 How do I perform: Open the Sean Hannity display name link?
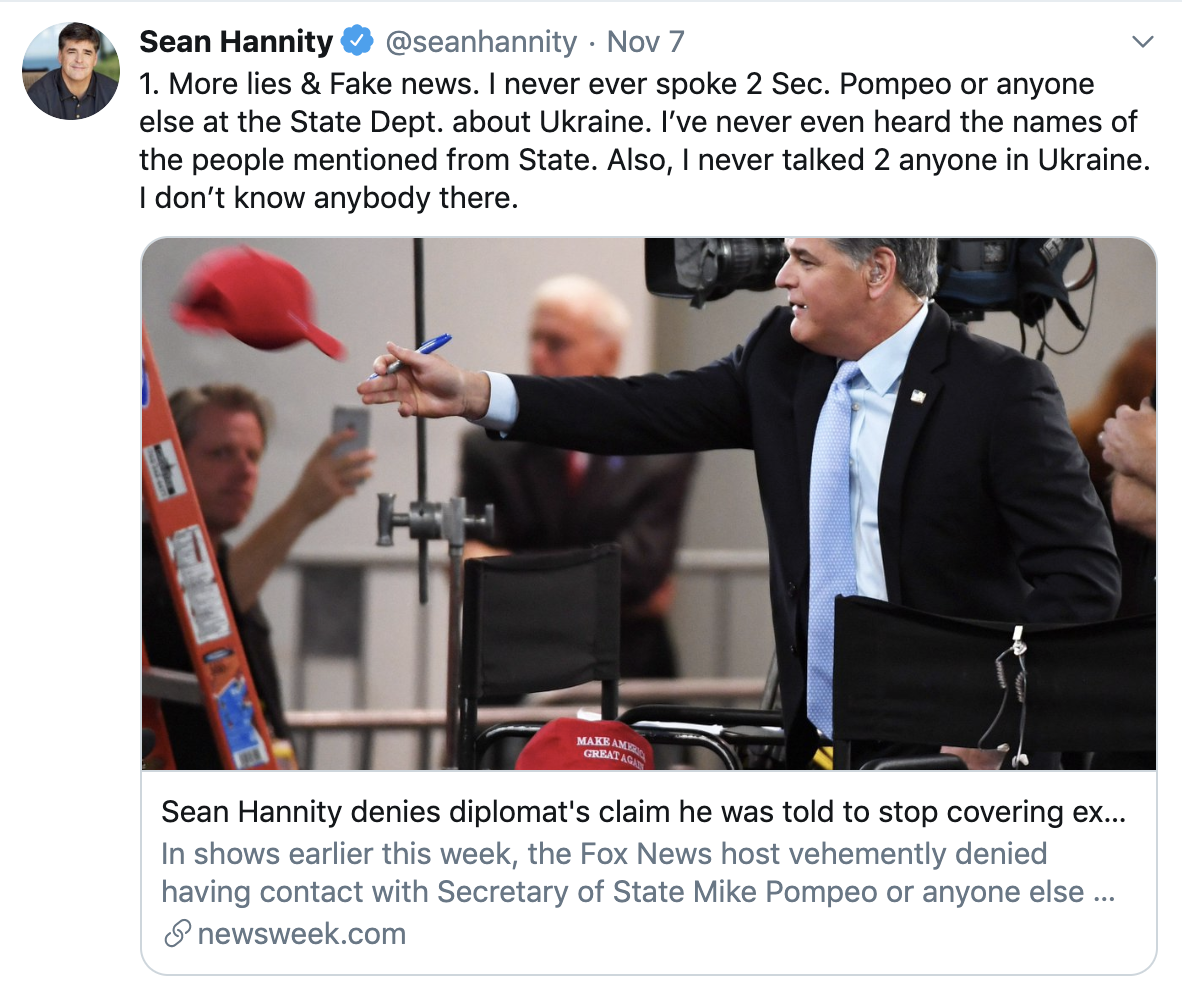click(236, 42)
